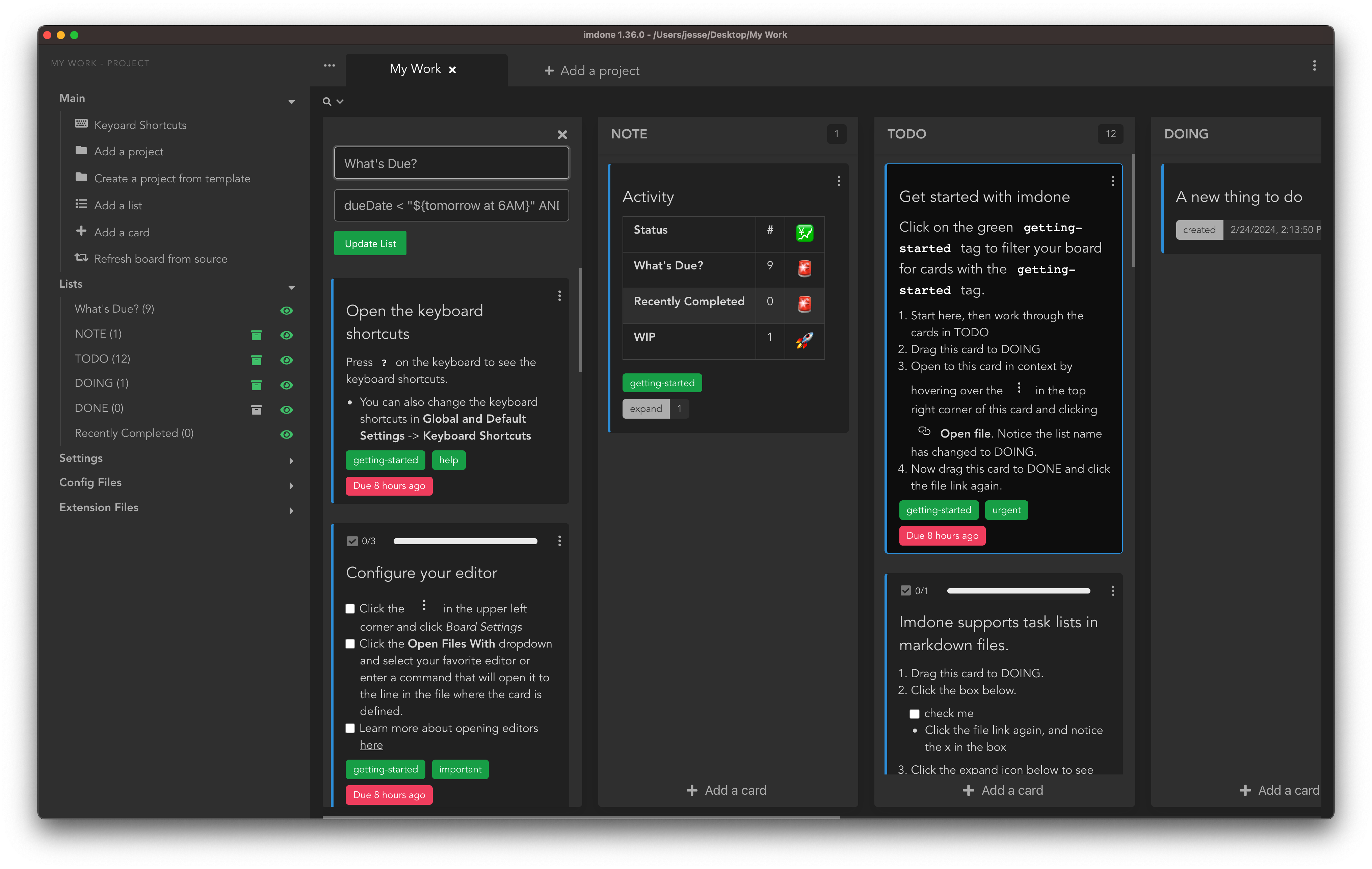Select Keyoard Shortcuts in Main menu

(140, 125)
